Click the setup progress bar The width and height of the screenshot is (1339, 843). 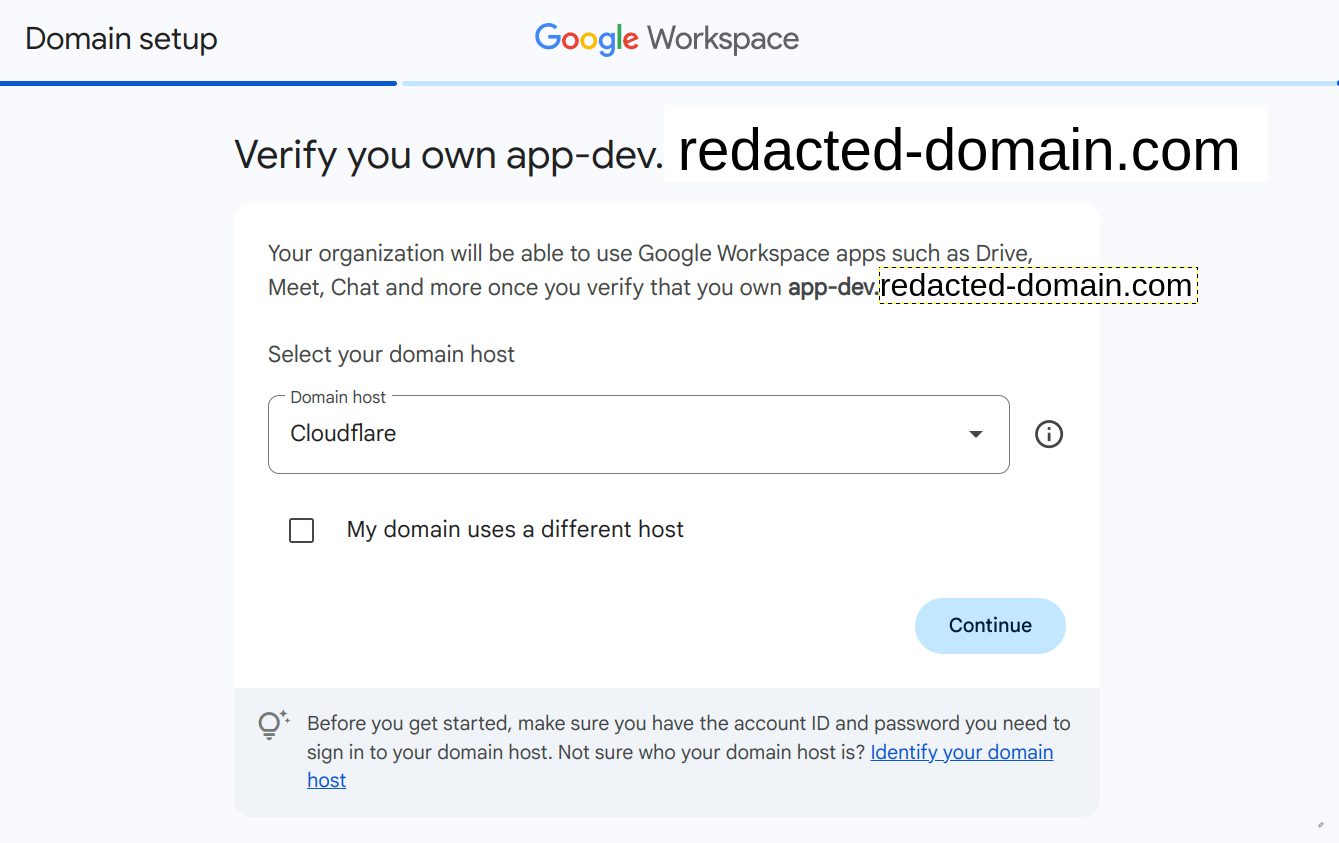pyautogui.click(x=669, y=83)
